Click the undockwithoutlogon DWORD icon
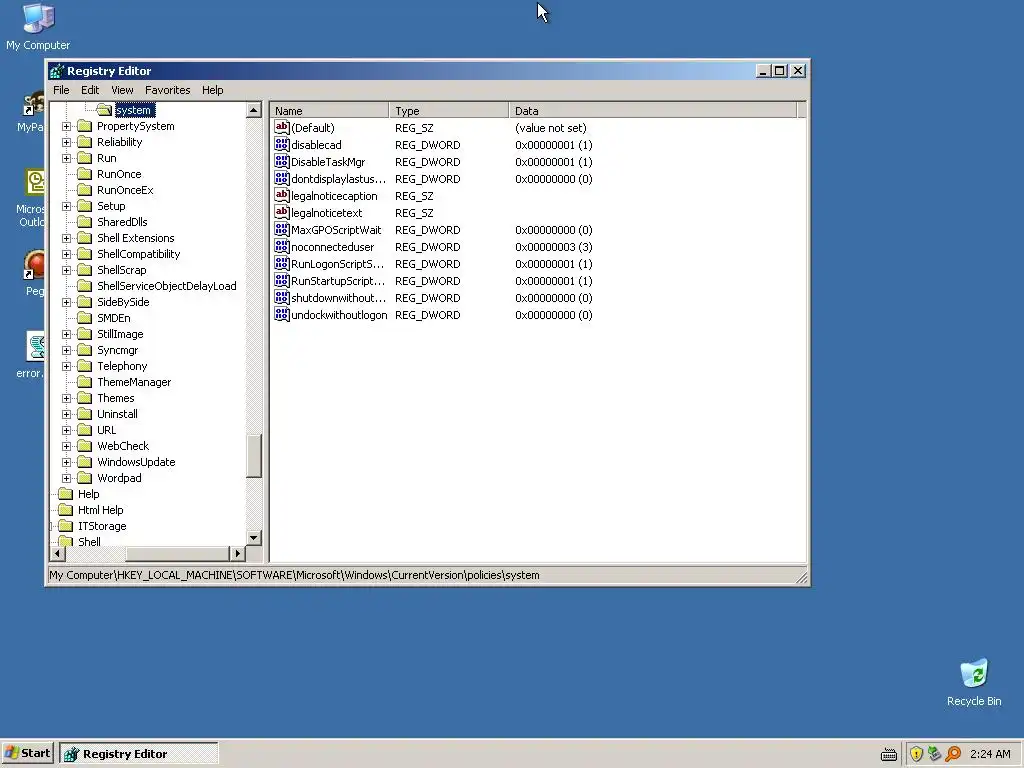Screen dimensions: 1024x768 point(281,314)
